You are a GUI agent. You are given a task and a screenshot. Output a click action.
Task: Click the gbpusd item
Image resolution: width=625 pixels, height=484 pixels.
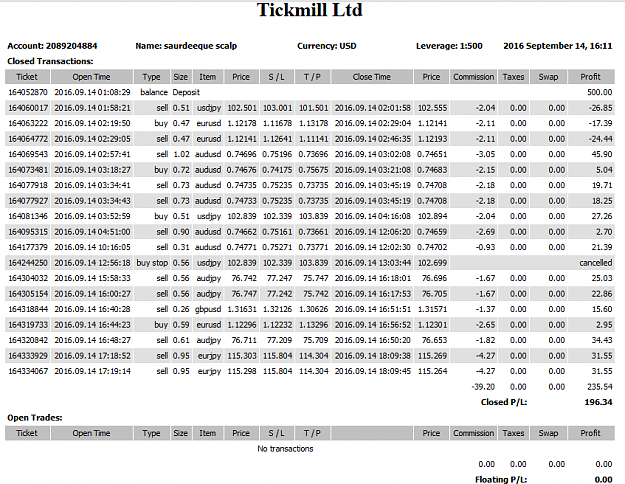[208, 310]
